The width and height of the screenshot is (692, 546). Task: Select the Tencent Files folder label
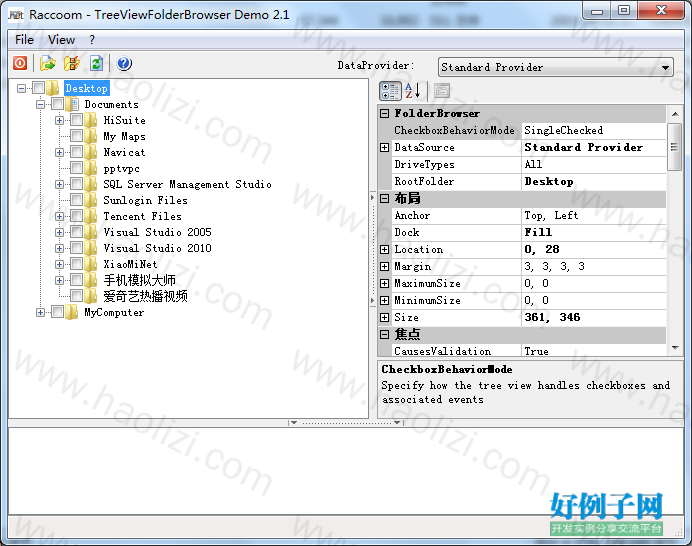[x=142, y=216]
